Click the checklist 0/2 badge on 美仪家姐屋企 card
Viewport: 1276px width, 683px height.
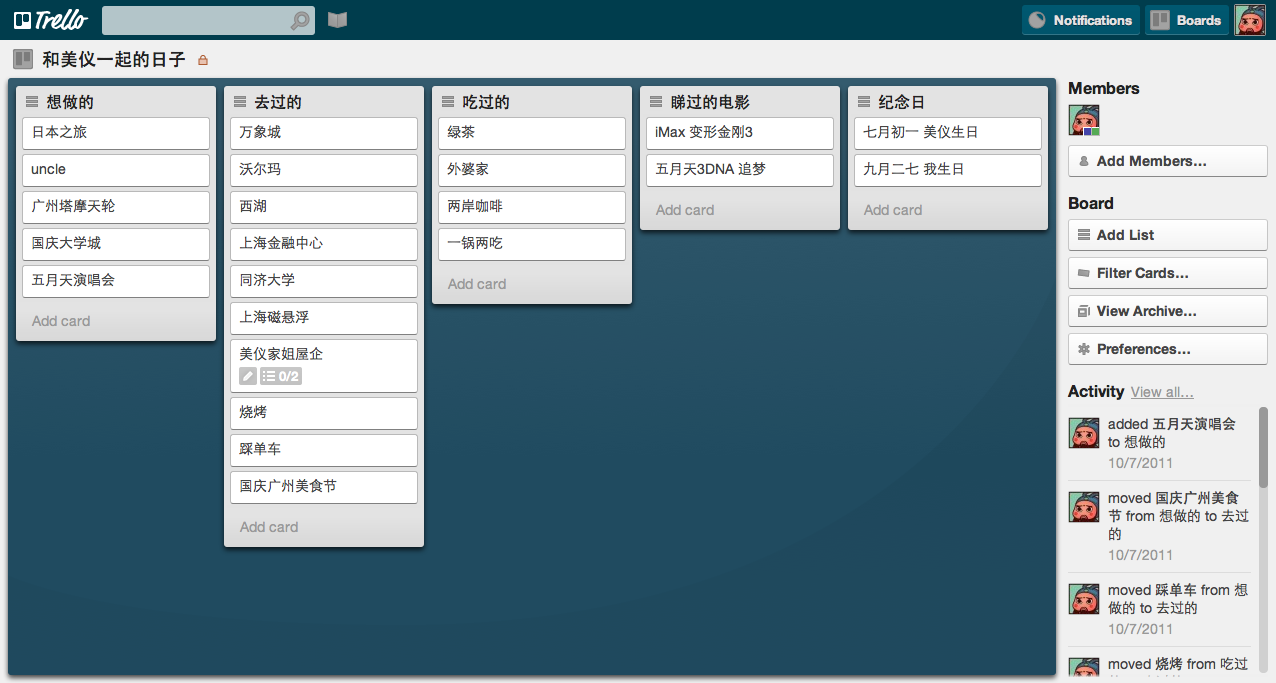[280, 377]
